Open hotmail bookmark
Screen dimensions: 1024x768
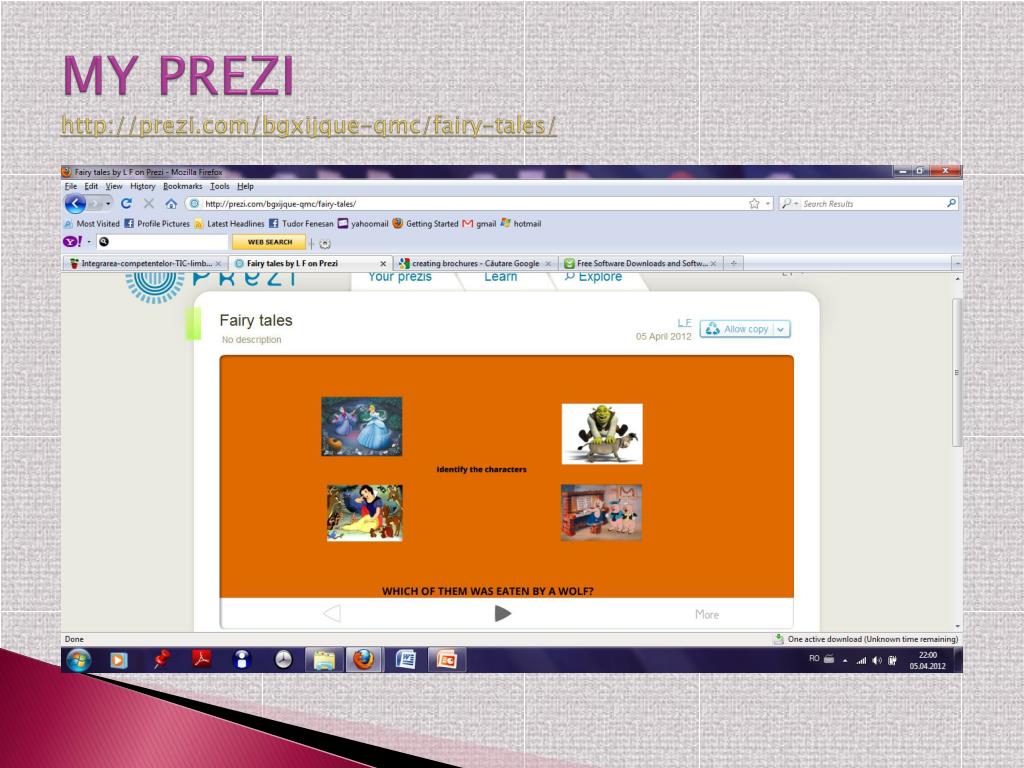520,223
